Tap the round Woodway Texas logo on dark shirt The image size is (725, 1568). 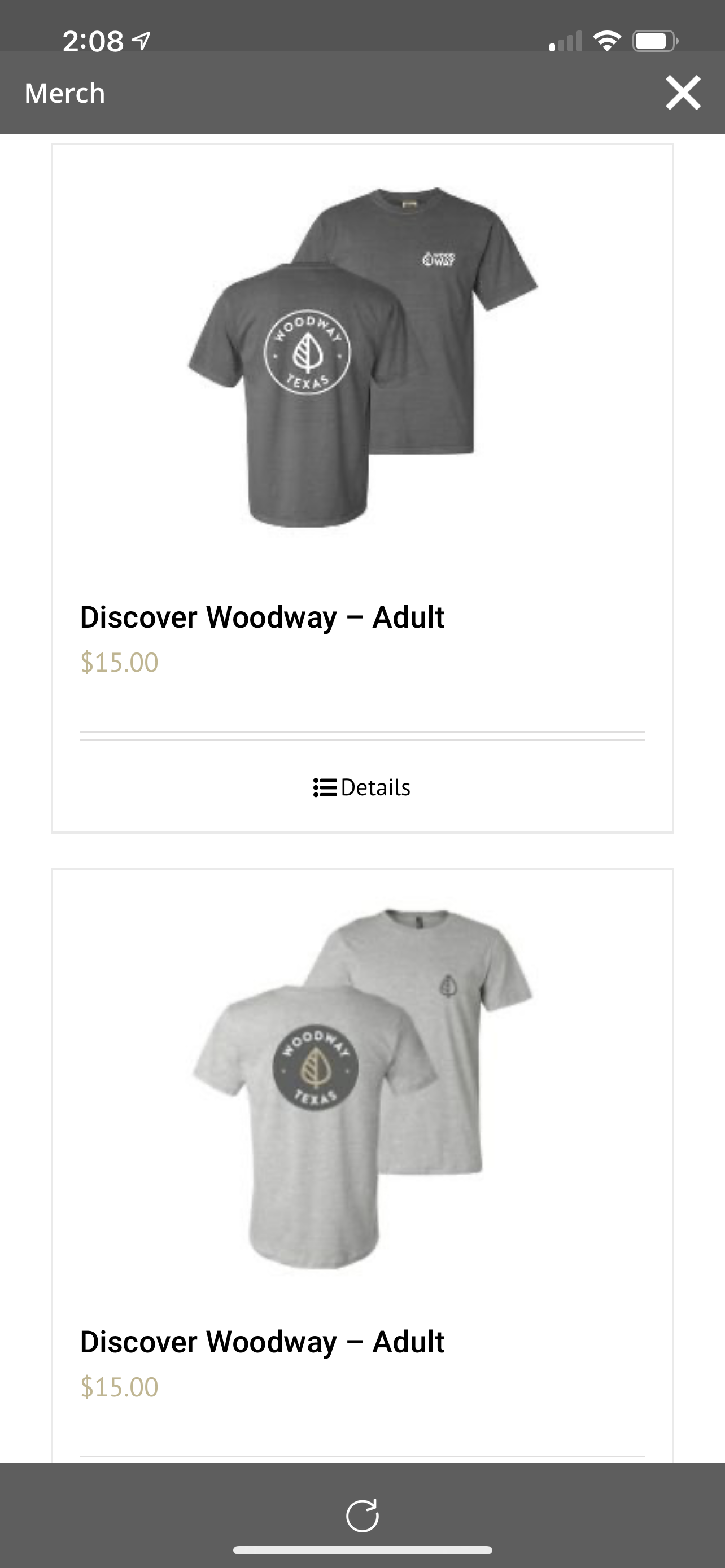tap(307, 352)
